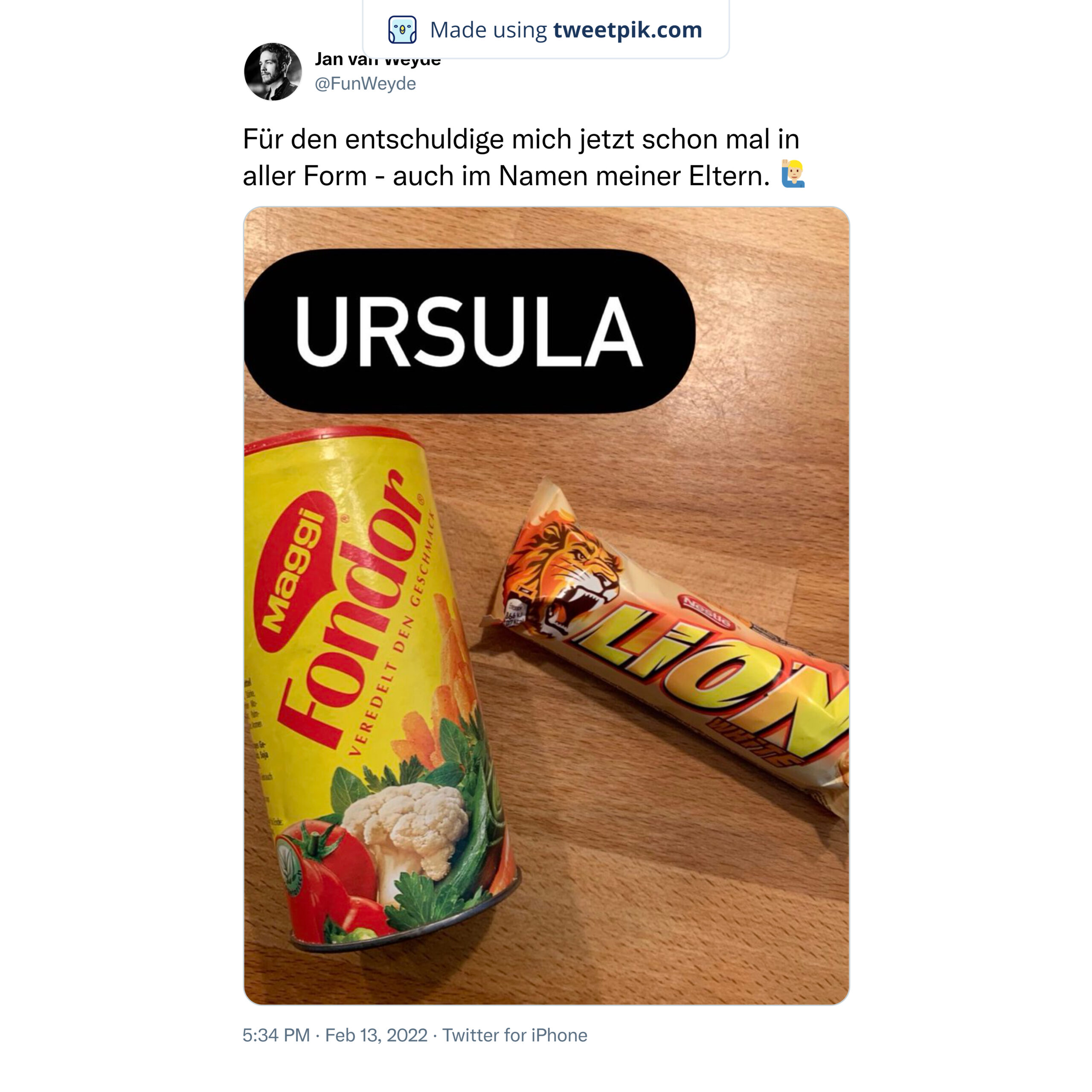The width and height of the screenshot is (1092, 1092).
Task: Click the "Made using" banner text
Action: (x=488, y=30)
